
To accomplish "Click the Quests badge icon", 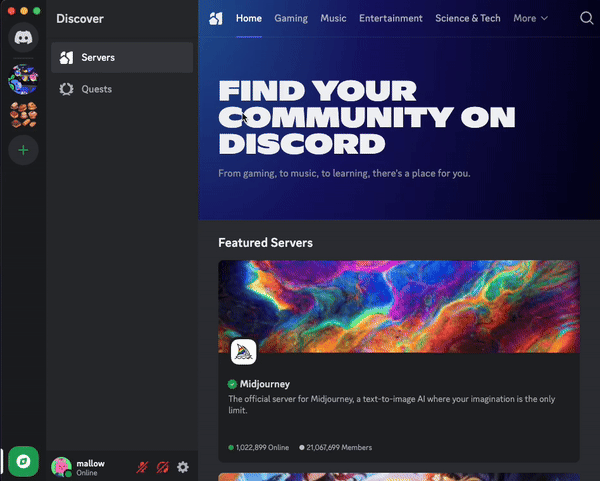I will click(66, 89).
